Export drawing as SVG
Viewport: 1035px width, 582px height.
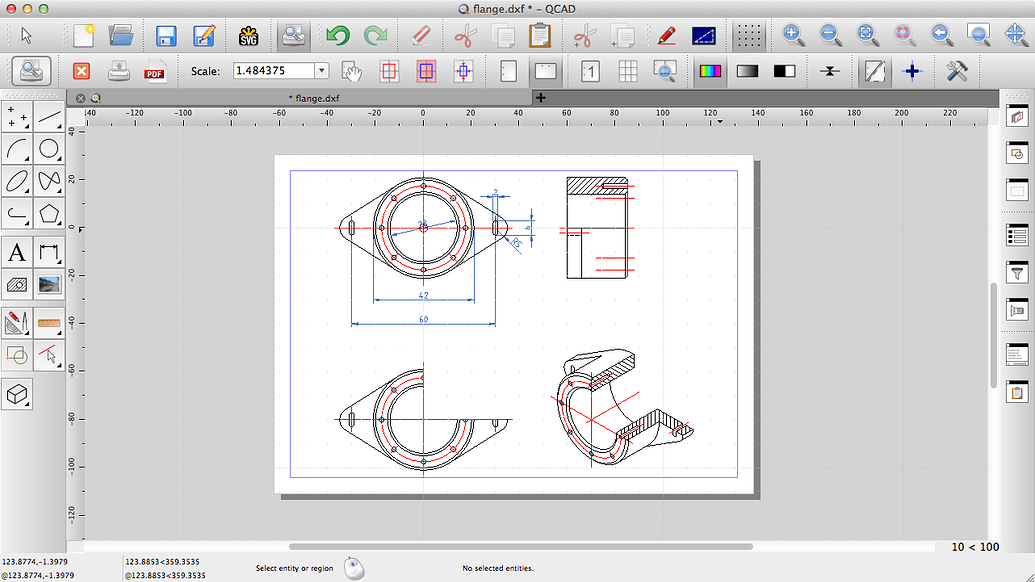tap(248, 35)
